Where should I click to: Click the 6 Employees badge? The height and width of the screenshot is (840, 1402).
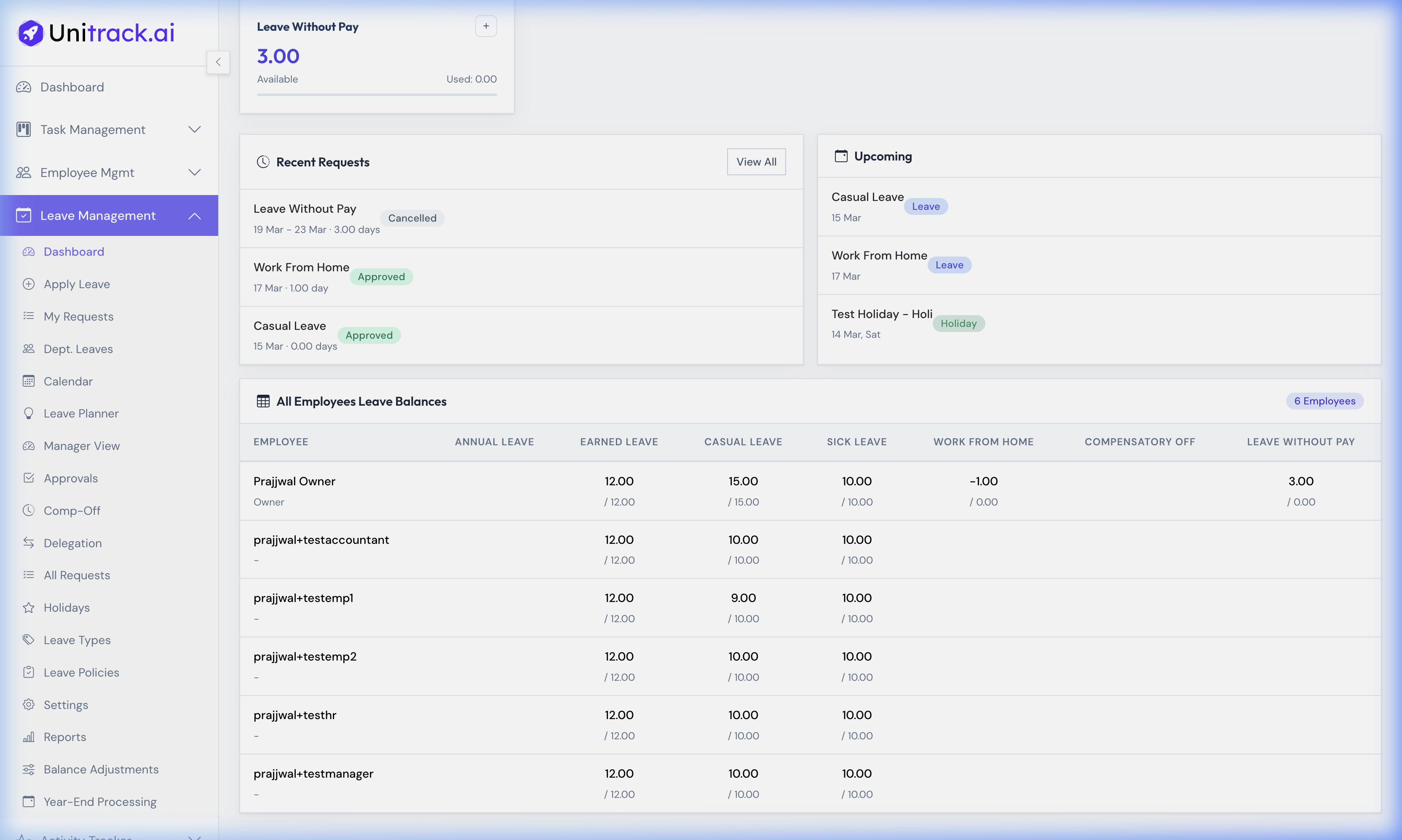(1324, 401)
